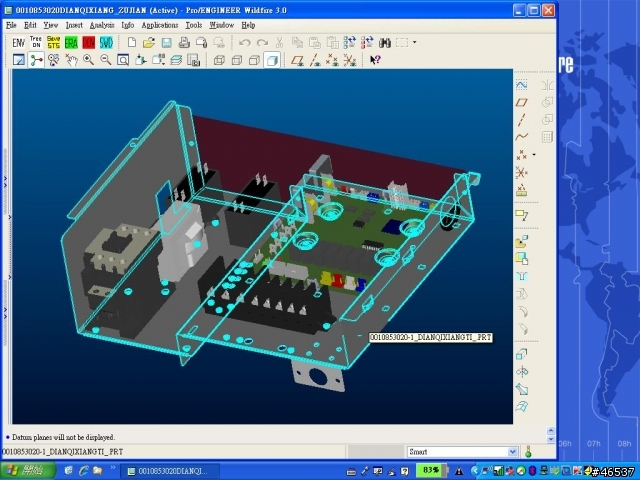
Task: Click the Zoom Out magnifier icon
Action: [106, 60]
